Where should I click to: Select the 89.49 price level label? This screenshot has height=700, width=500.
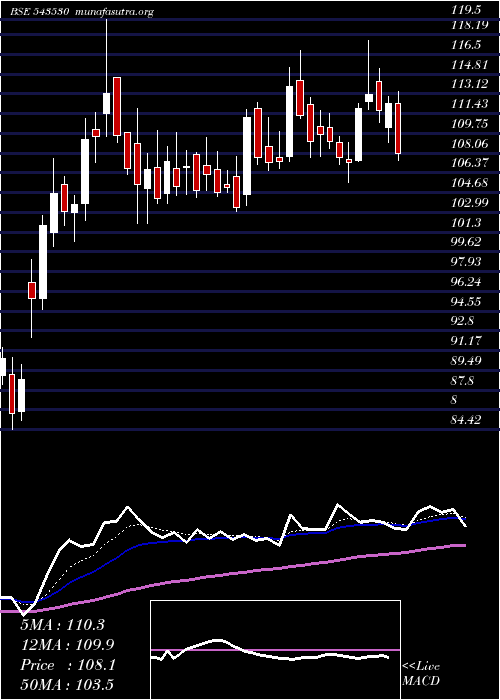[466, 360]
